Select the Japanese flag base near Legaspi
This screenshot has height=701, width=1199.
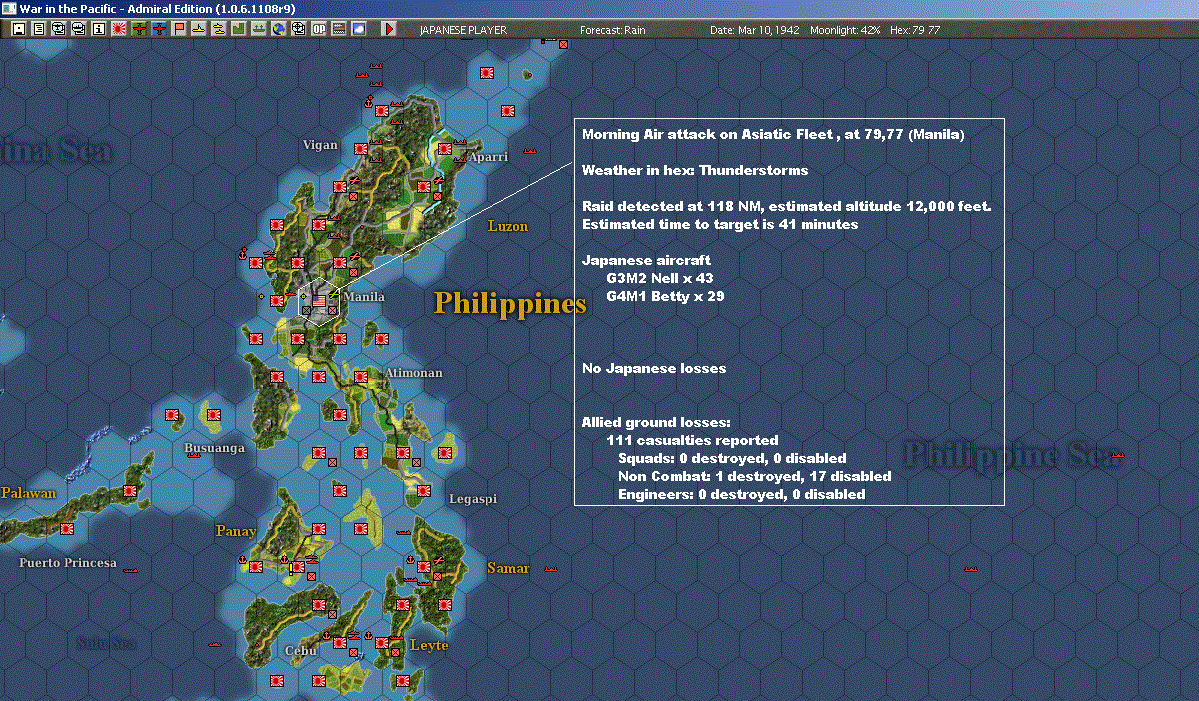click(424, 491)
